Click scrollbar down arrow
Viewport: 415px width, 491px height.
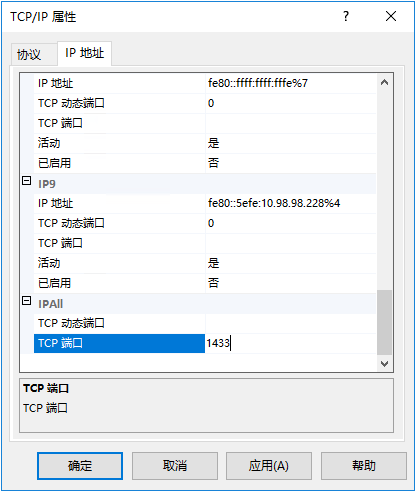click(384, 363)
